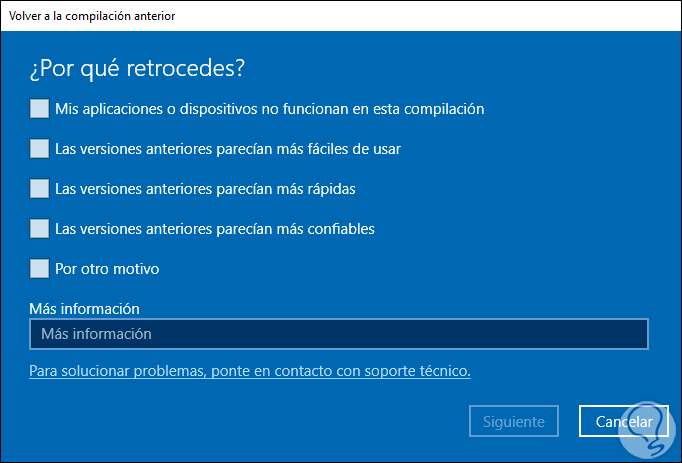Click the right end of the Más información field
The width and height of the screenshot is (682, 463).
[630, 334]
